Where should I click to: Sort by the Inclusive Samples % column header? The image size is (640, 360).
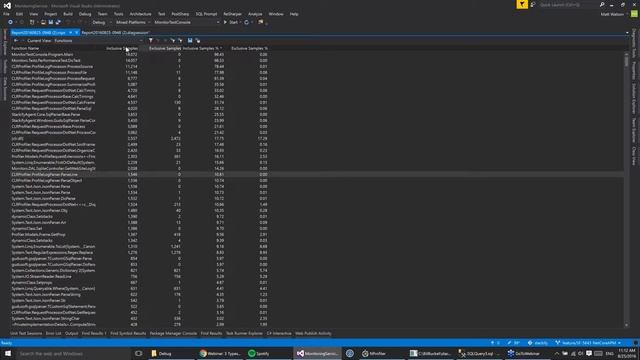pos(202,48)
